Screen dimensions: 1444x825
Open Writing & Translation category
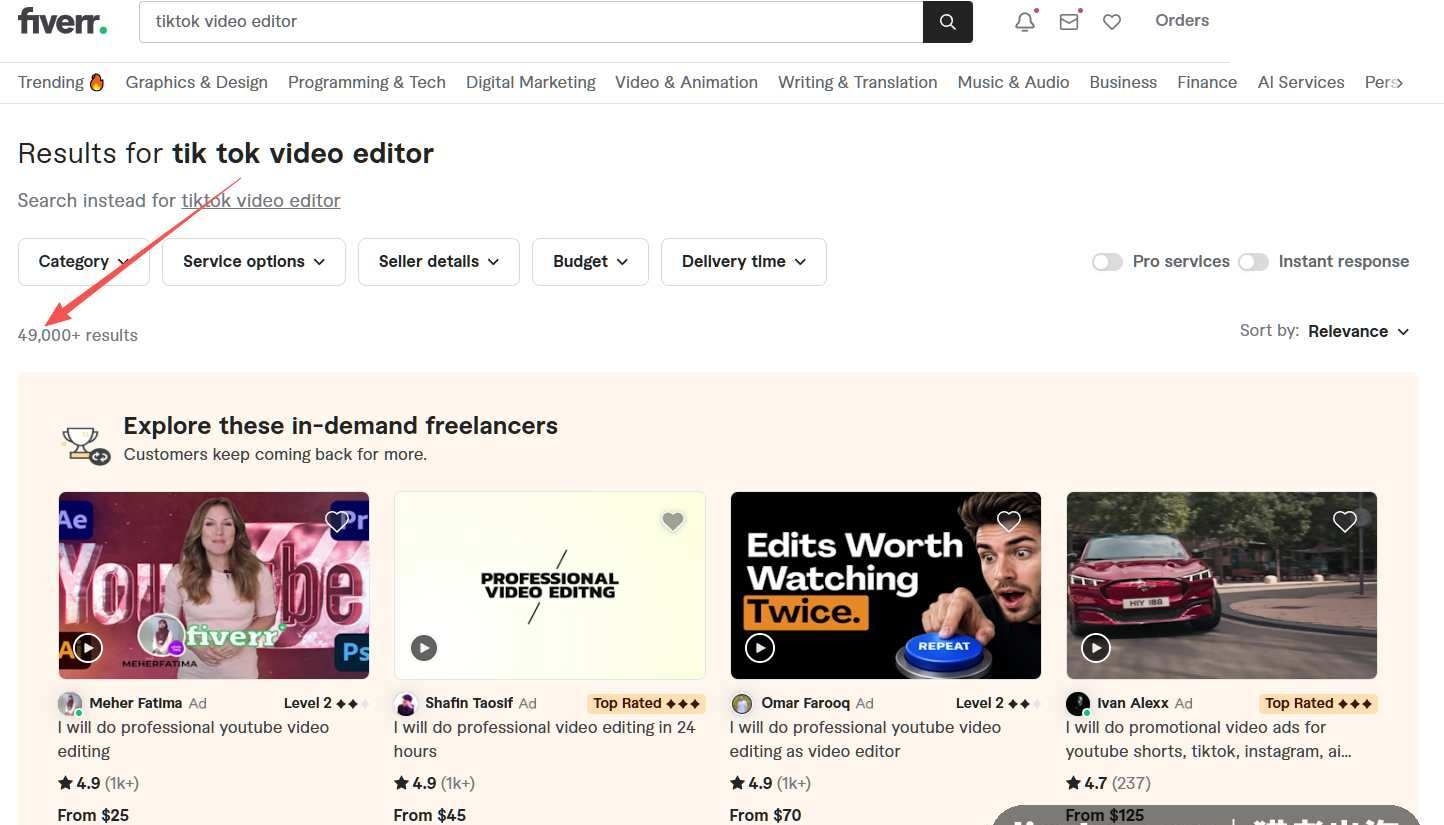pos(858,82)
